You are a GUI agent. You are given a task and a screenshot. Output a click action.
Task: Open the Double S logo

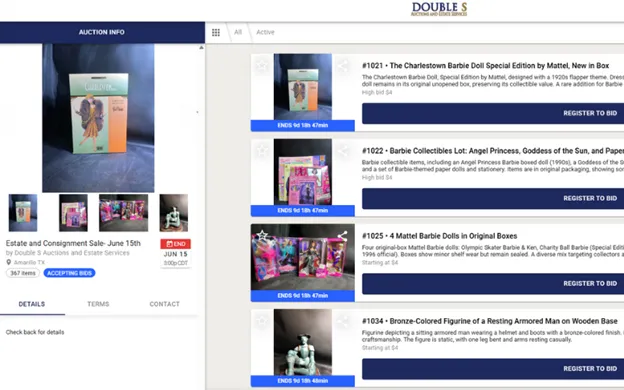coord(439,9)
